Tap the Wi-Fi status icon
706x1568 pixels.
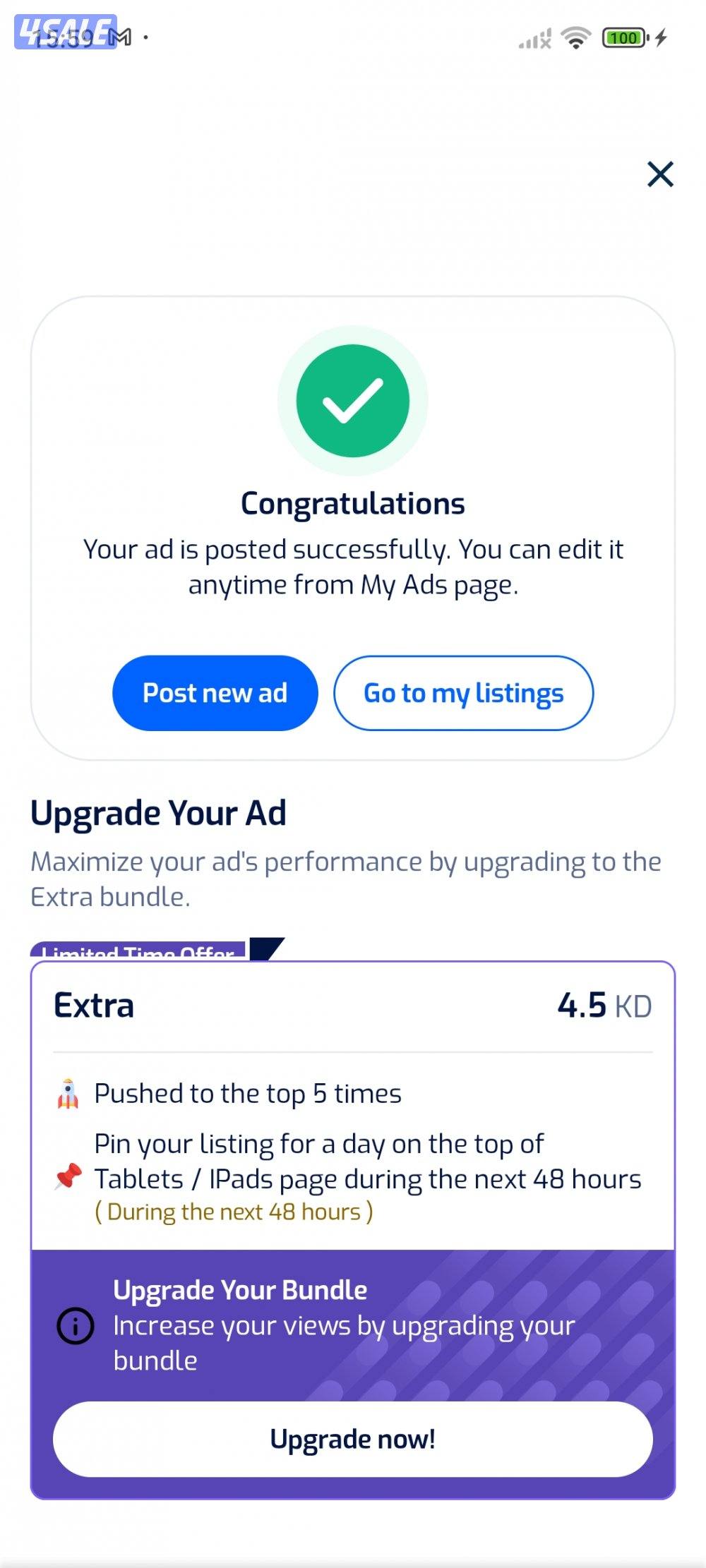coord(576,37)
